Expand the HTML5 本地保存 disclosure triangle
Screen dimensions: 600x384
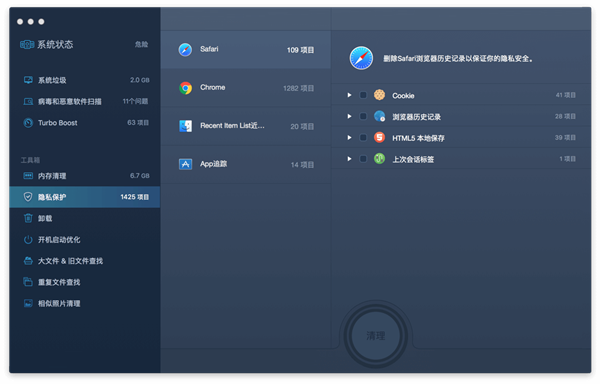[x=349, y=137]
